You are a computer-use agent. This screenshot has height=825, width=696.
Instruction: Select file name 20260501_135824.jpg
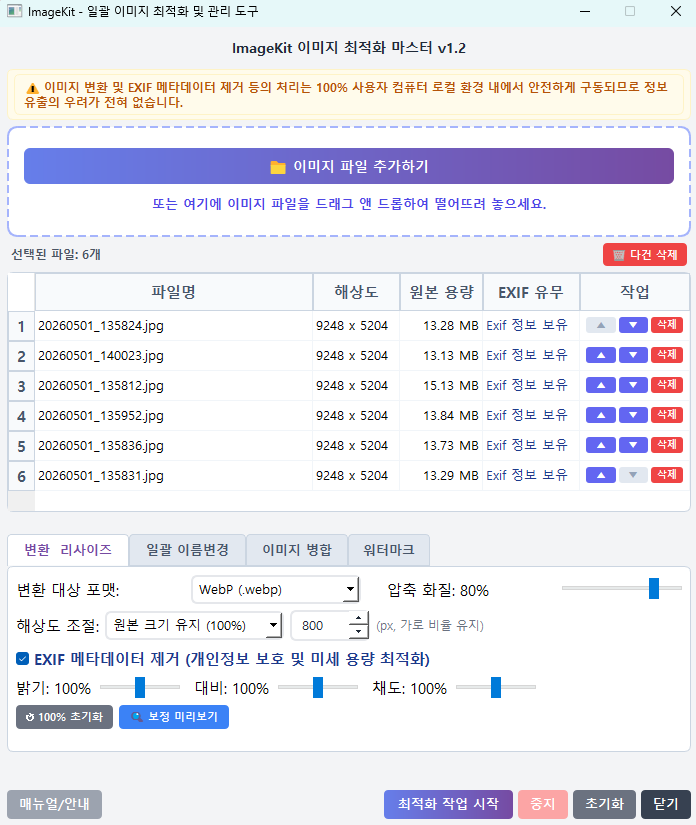pyautogui.click(x=101, y=326)
